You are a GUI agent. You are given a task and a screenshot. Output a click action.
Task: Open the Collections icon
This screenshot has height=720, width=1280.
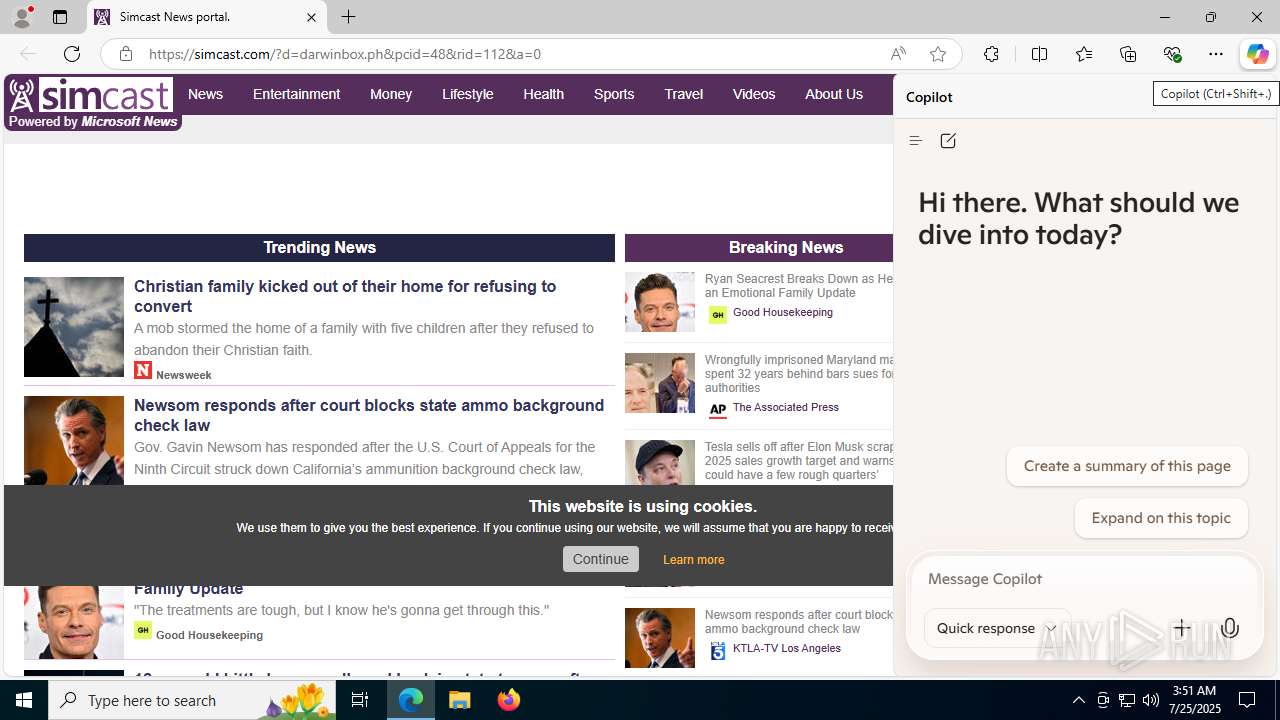pos(1128,54)
